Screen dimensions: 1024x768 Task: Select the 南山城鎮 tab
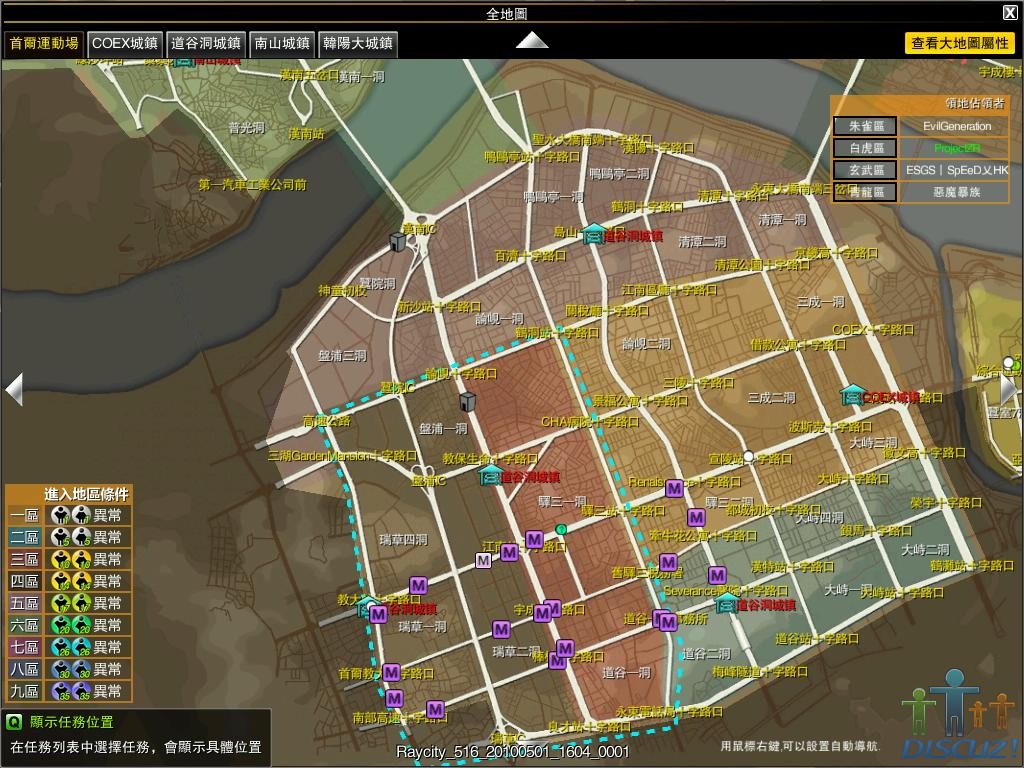coord(282,44)
